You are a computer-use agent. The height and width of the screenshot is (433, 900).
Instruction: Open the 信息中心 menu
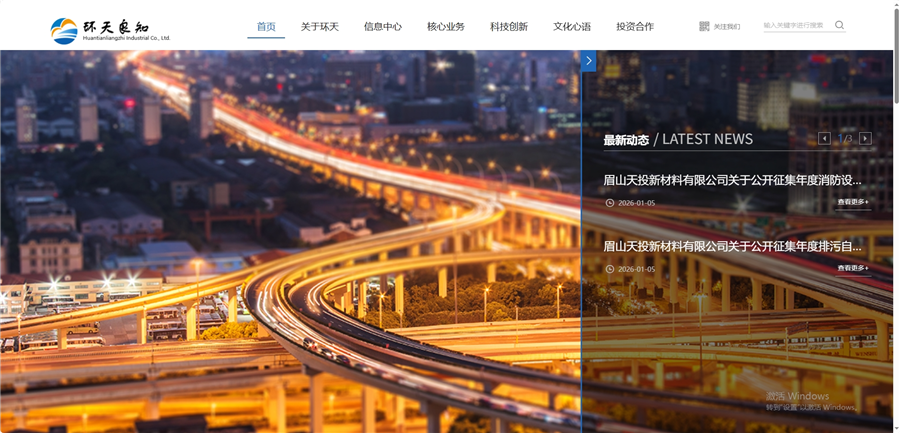(x=383, y=27)
